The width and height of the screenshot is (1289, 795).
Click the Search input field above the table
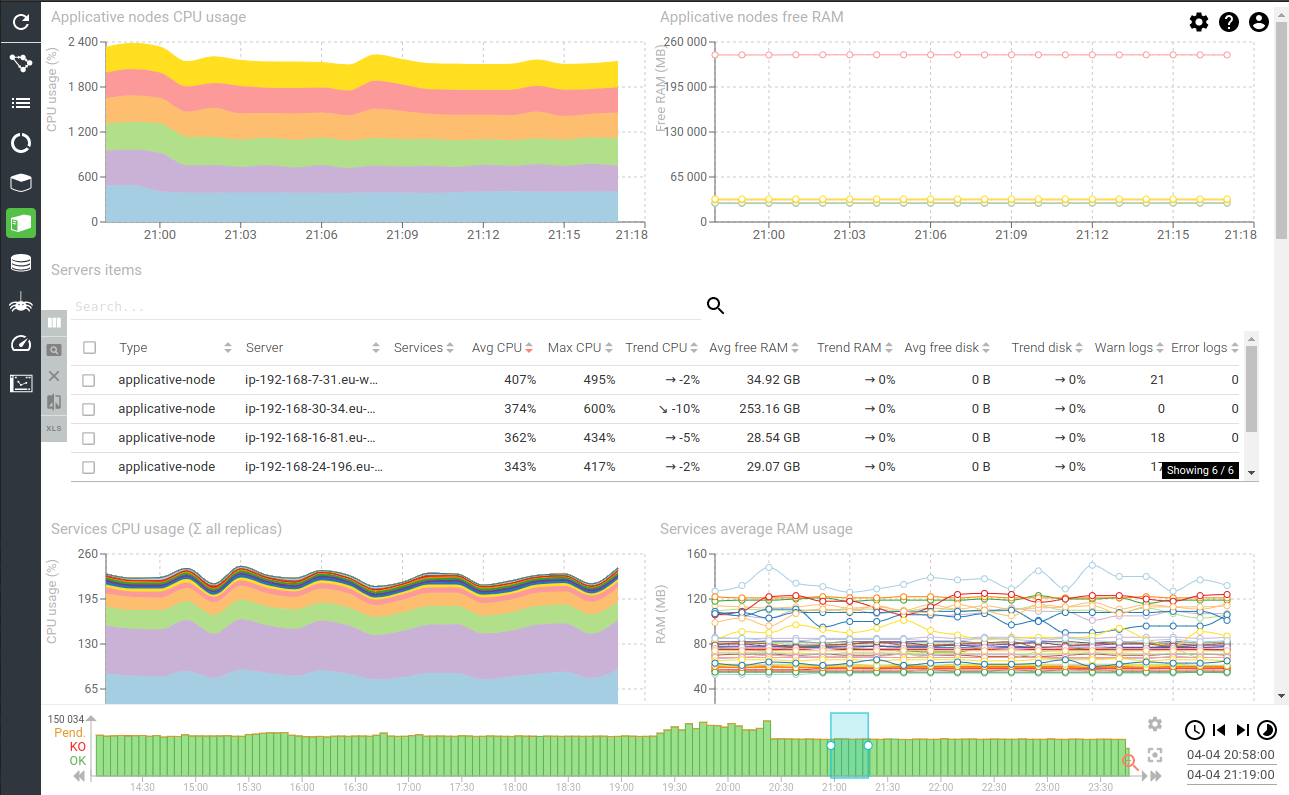(x=385, y=306)
